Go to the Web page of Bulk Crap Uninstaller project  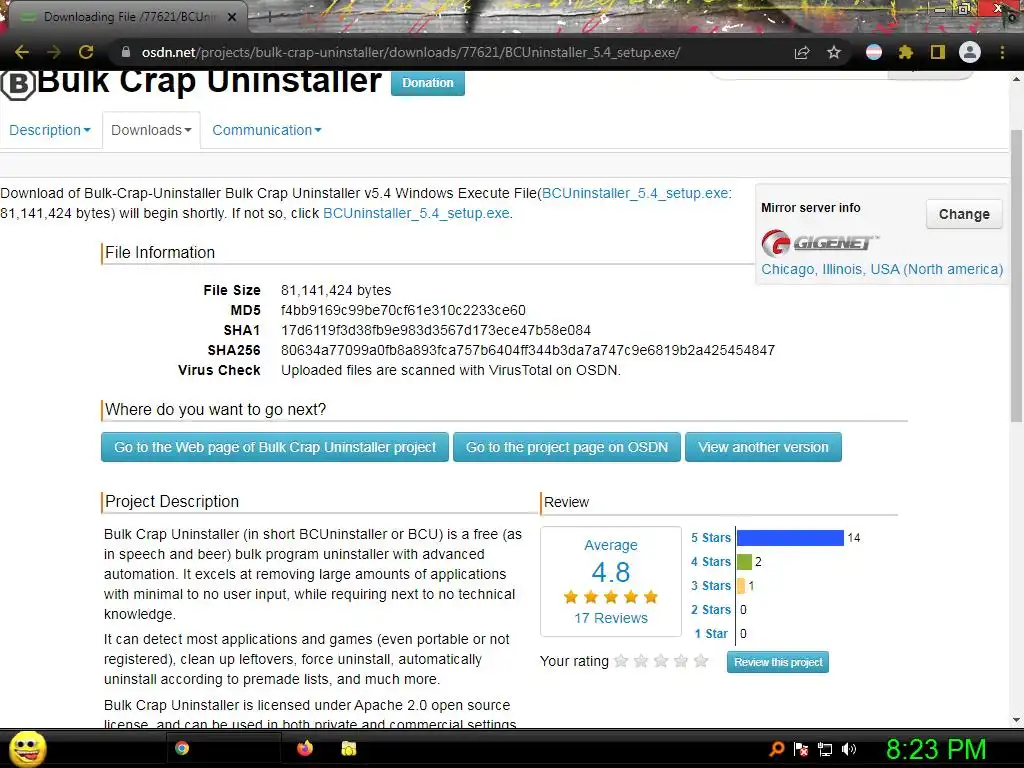[x=275, y=447]
